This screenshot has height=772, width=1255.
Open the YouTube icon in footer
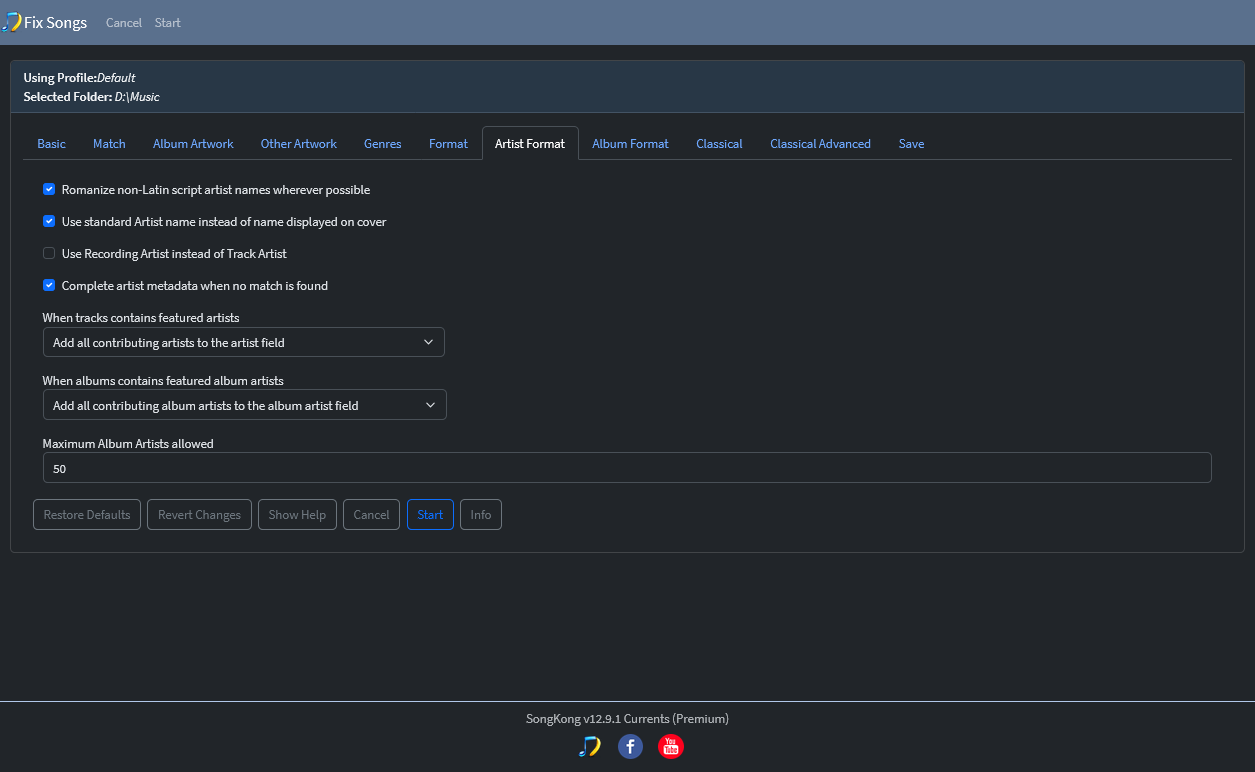pyautogui.click(x=671, y=746)
